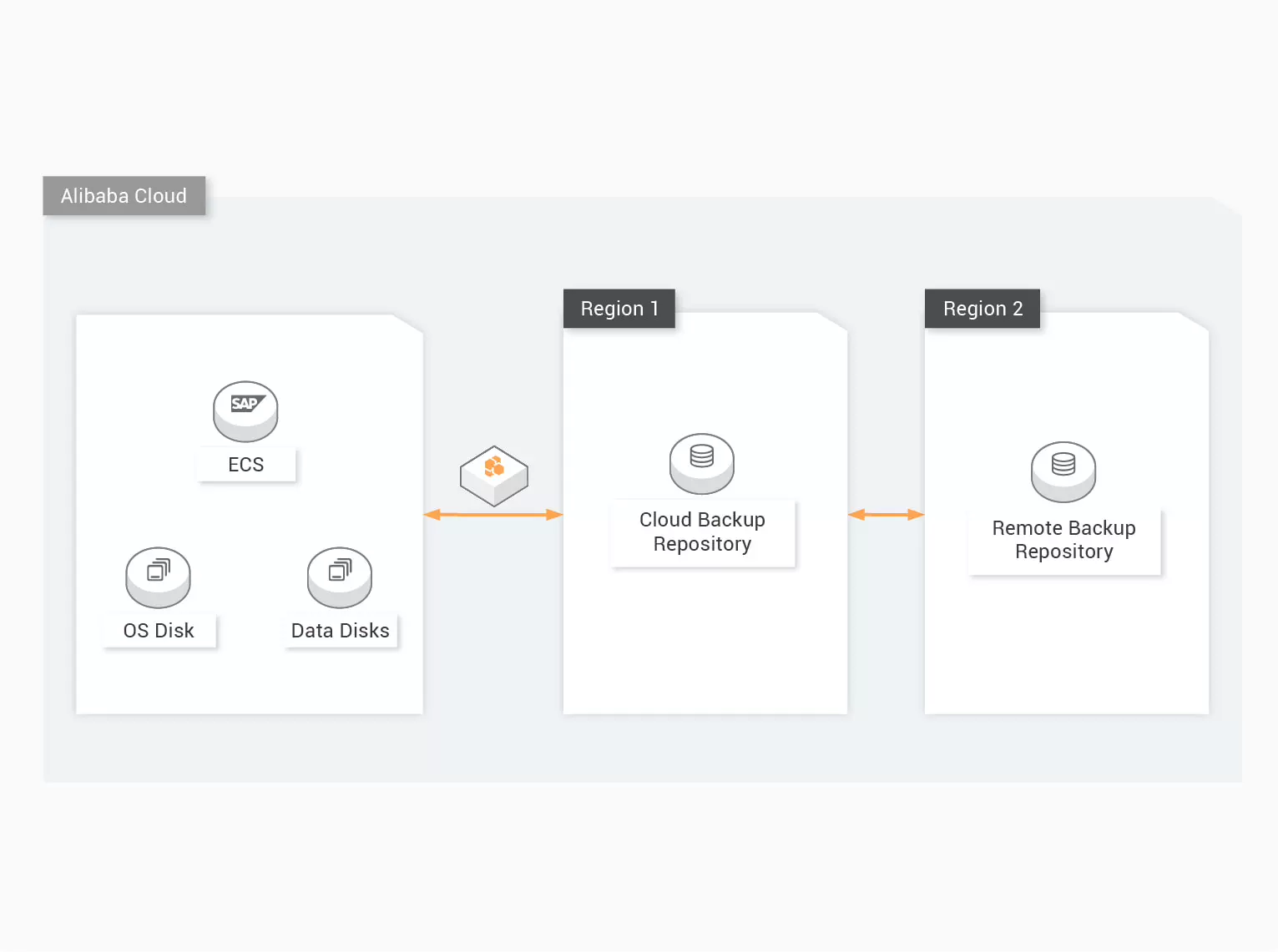Click the Region 1 header tag
The width and height of the screenshot is (1278, 952).
click(619, 309)
